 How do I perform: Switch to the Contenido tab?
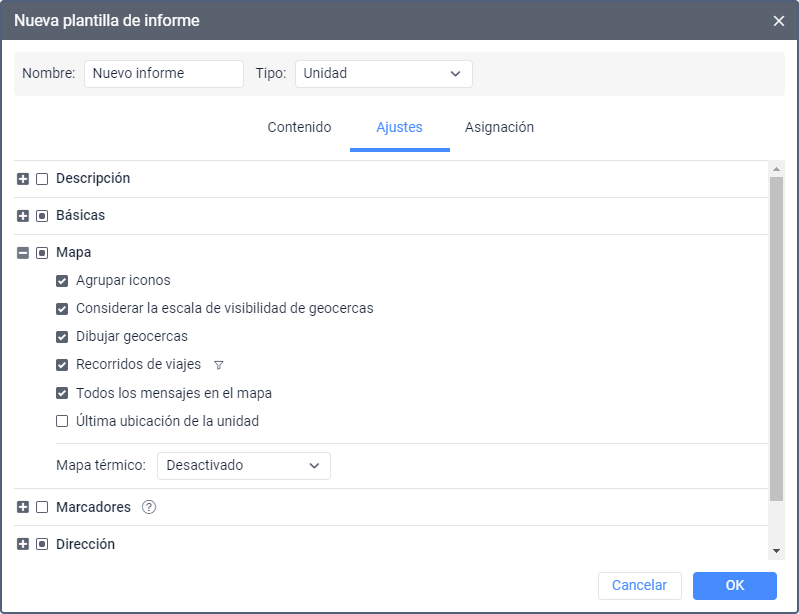[x=299, y=128]
